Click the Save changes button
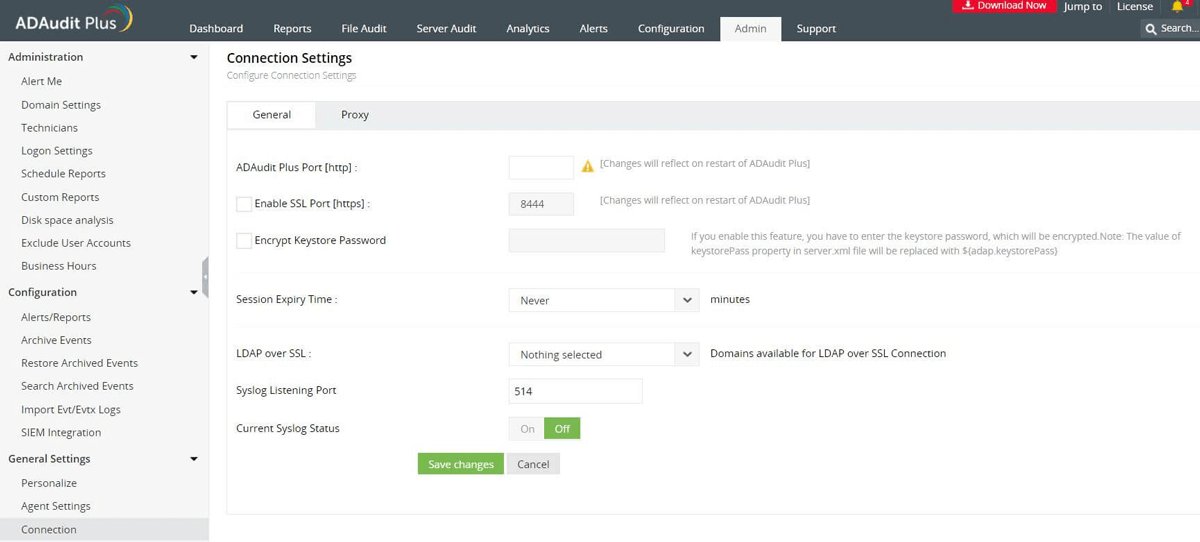The width and height of the screenshot is (1200, 542). coord(460,464)
